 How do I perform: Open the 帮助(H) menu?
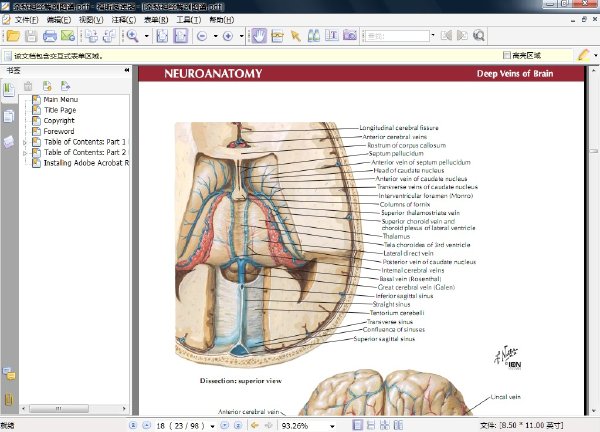pos(222,20)
